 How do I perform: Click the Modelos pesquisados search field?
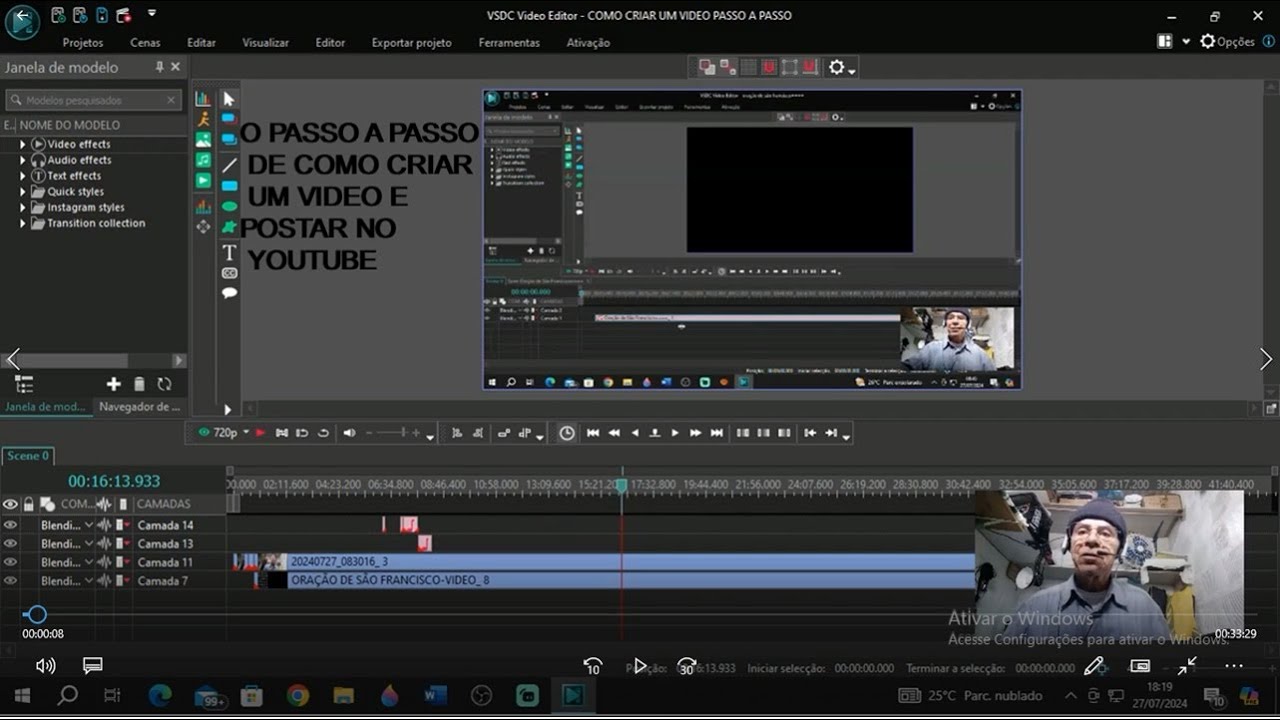click(x=93, y=100)
